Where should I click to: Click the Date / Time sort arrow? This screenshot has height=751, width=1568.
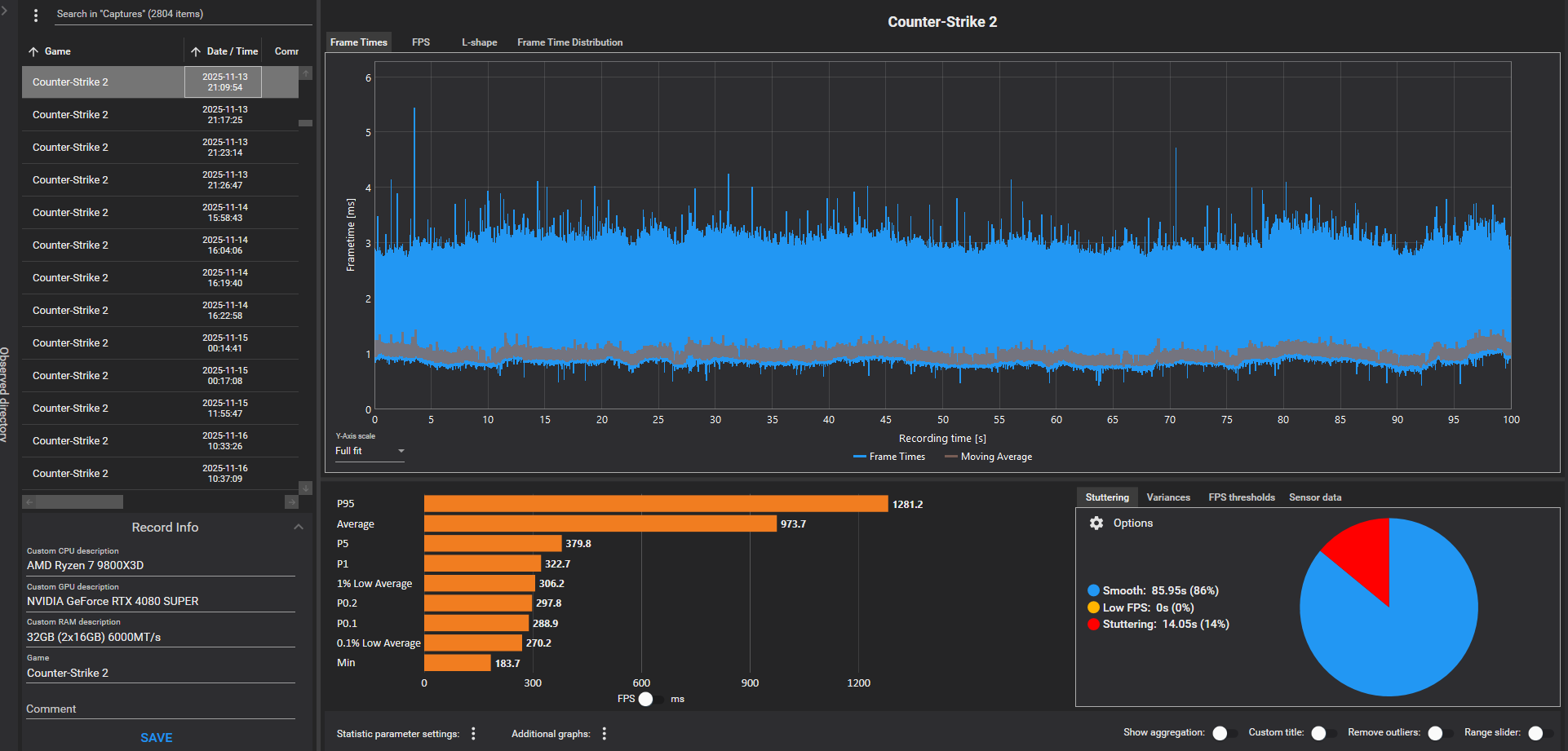pos(196,51)
